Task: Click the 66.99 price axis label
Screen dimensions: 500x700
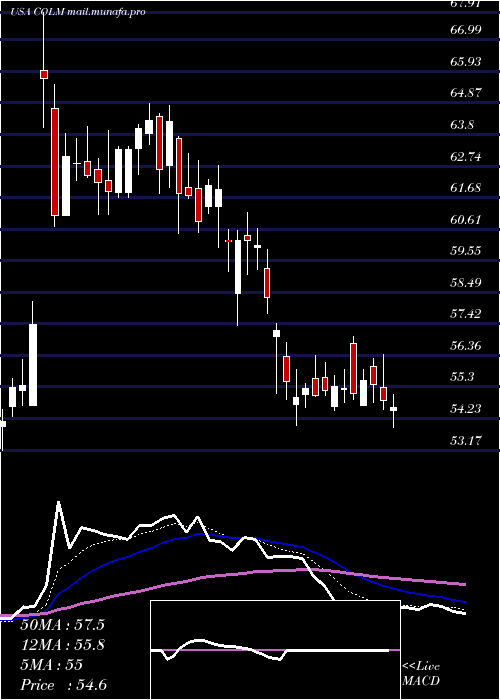Action: tap(466, 30)
